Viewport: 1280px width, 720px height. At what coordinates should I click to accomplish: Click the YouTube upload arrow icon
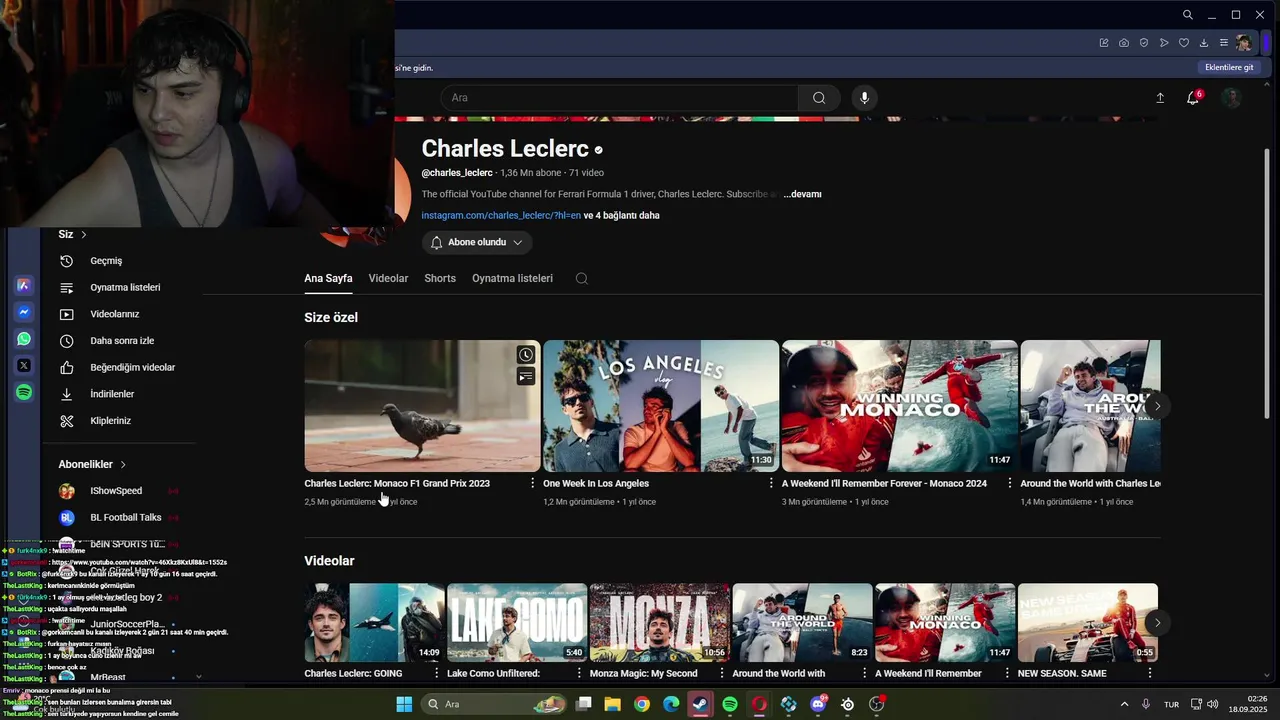point(1160,97)
